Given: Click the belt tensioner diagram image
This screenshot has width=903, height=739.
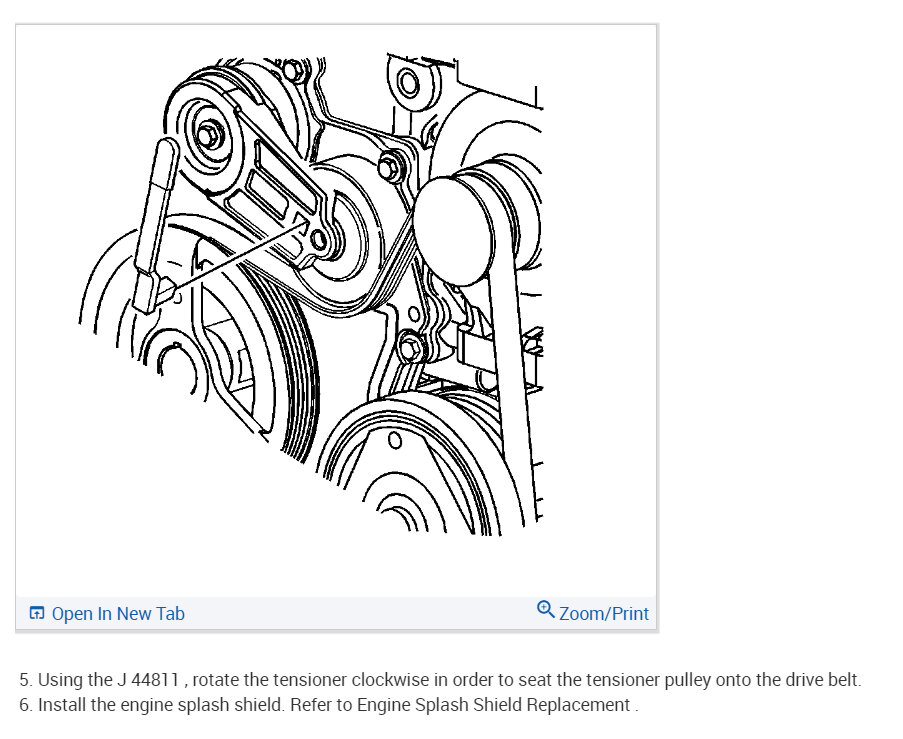Looking at the screenshot, I should point(311,295).
